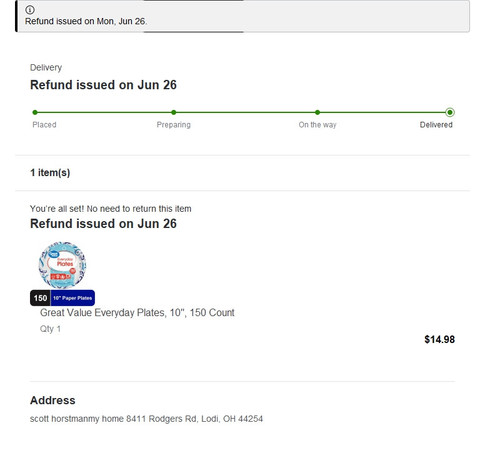Click the 150 count badge under product
The width and height of the screenshot is (500, 466).
pos(40,298)
